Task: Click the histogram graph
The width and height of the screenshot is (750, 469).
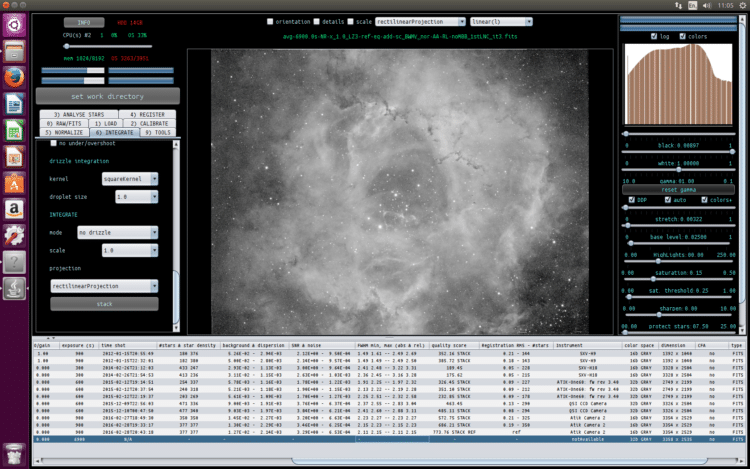Action: tap(678, 85)
